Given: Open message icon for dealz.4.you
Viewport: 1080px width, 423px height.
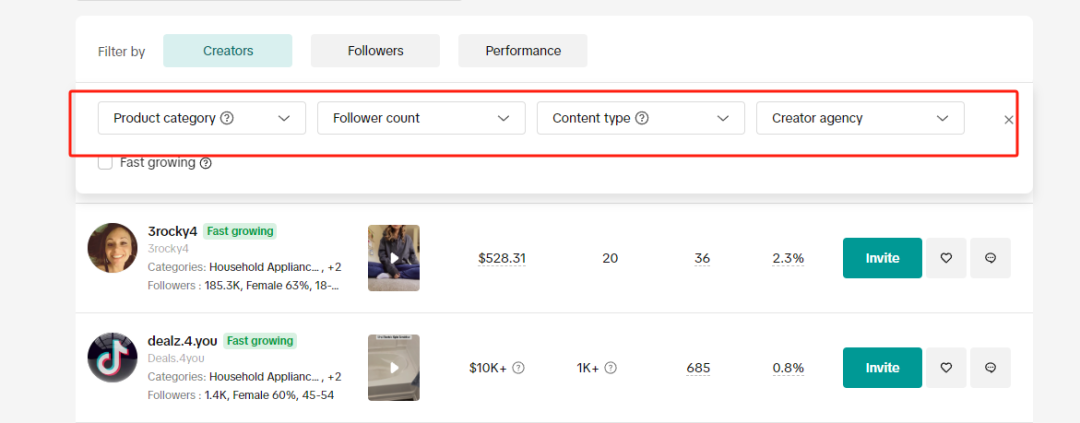Looking at the screenshot, I should click(990, 368).
